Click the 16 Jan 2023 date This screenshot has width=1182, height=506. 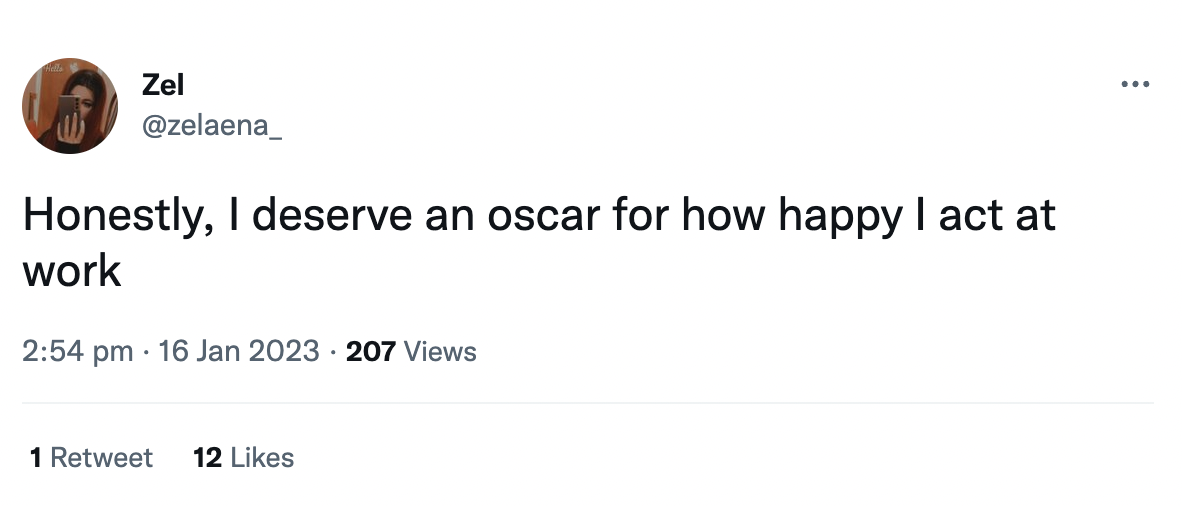(x=239, y=352)
